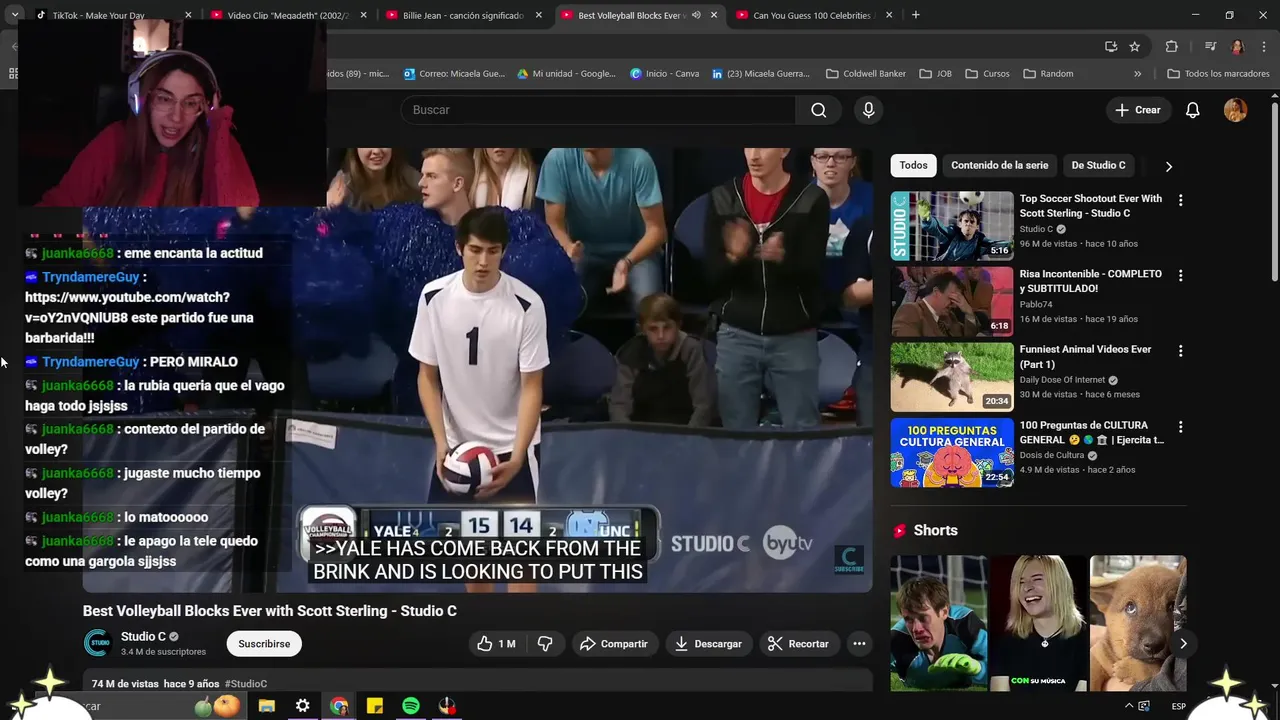1280x720 pixels.
Task: Click the #StudioC hashtag
Action: [x=246, y=684]
